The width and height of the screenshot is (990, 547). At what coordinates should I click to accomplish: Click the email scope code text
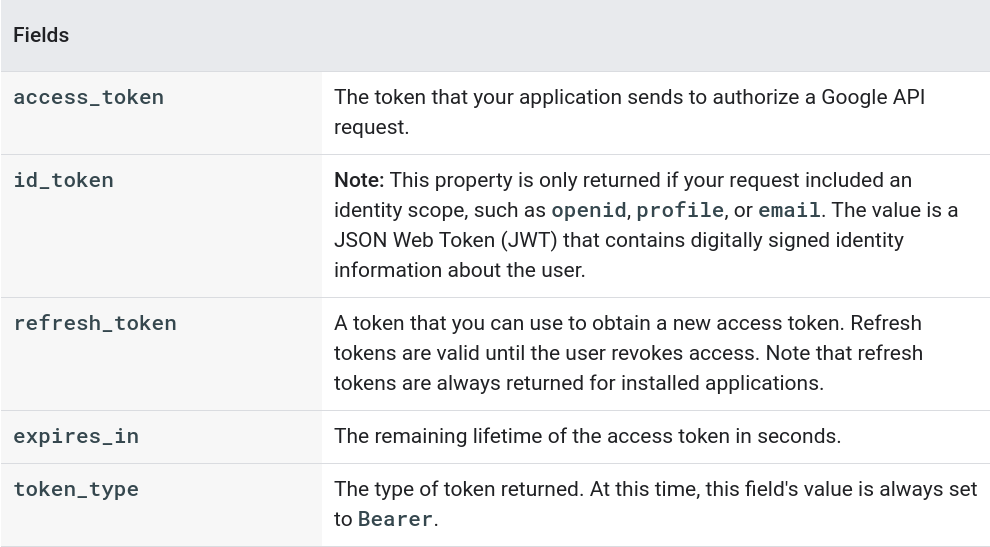point(789,210)
